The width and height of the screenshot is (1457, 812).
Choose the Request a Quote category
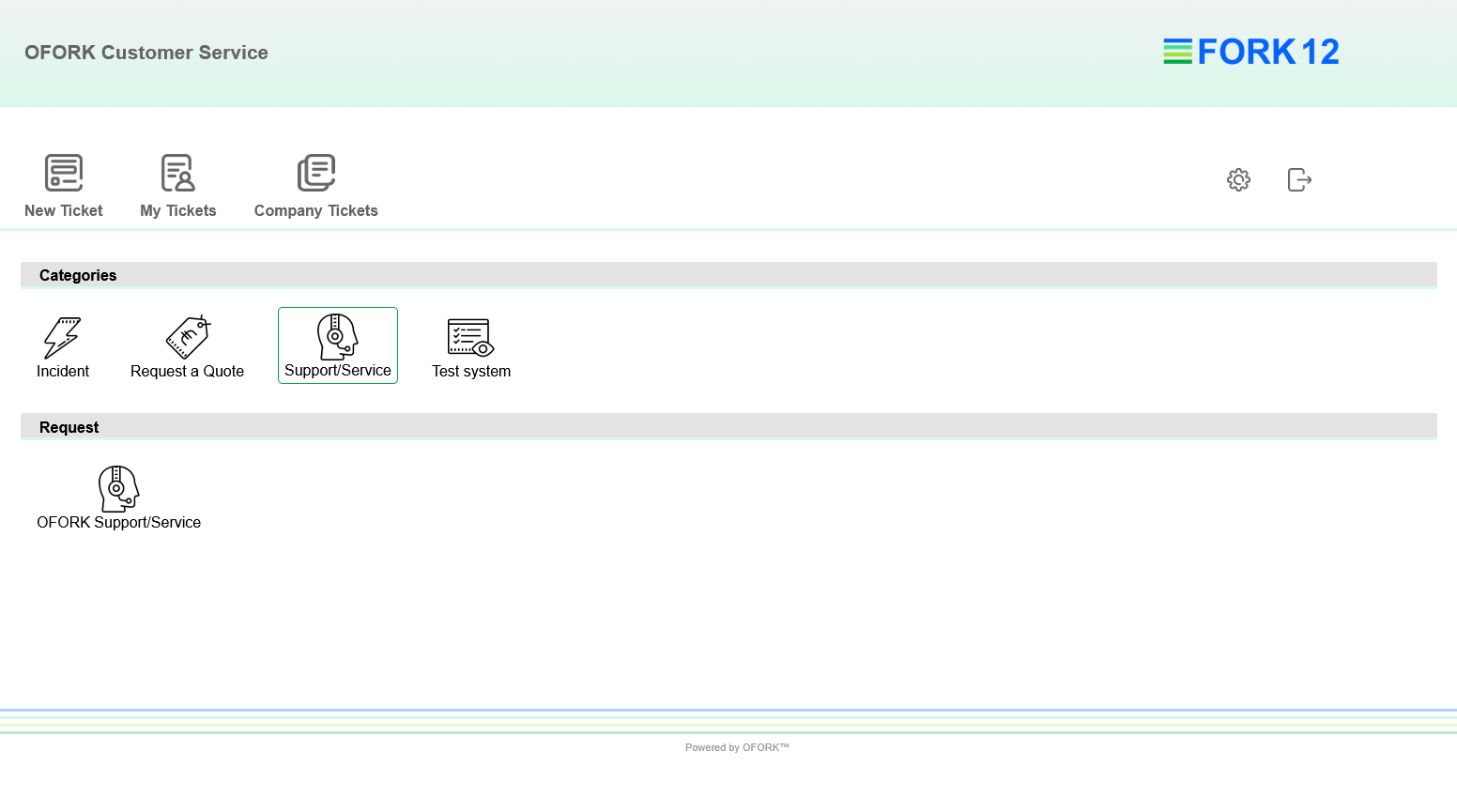(187, 345)
